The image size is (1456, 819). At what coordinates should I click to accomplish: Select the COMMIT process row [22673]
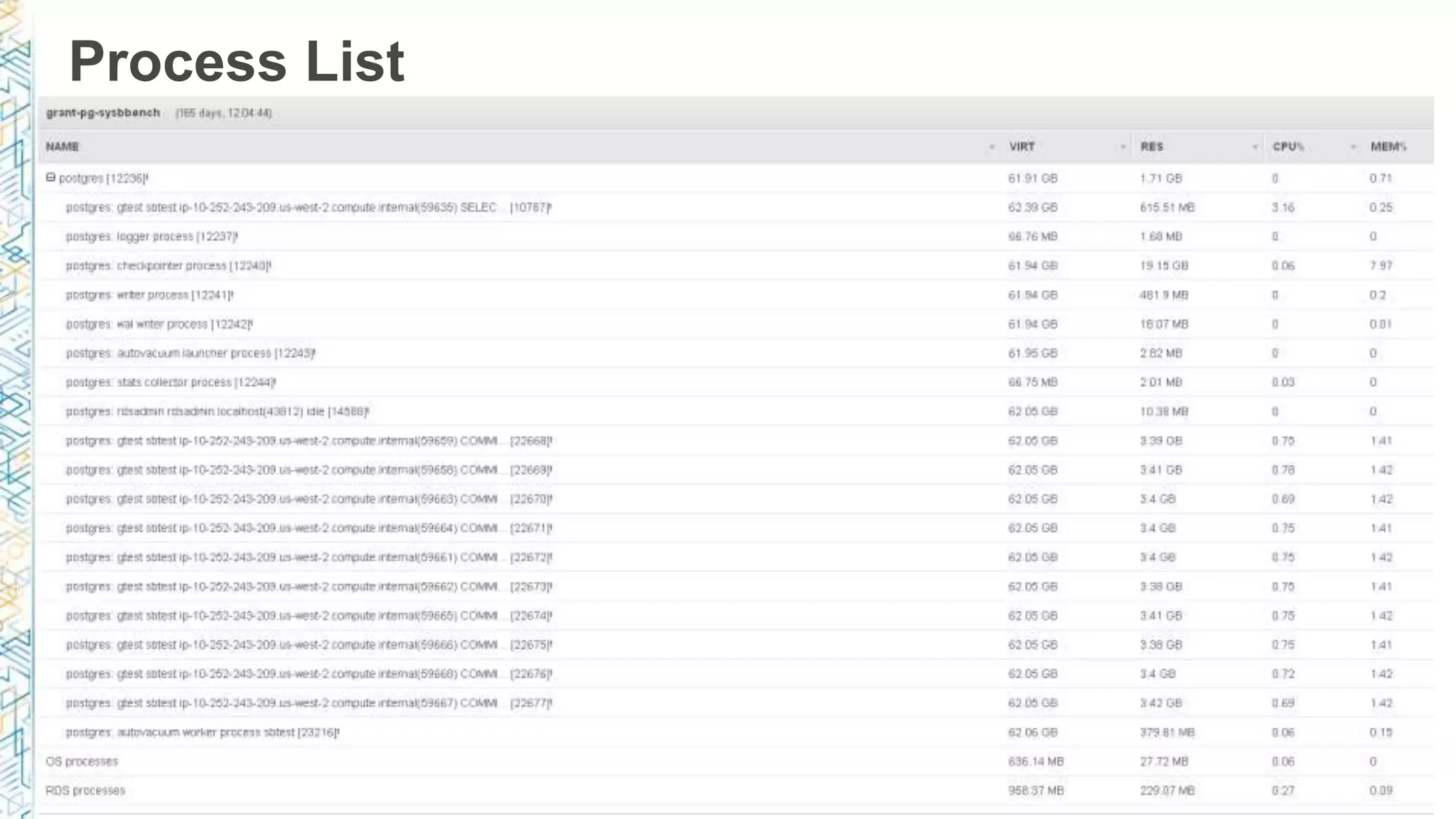coord(737,587)
